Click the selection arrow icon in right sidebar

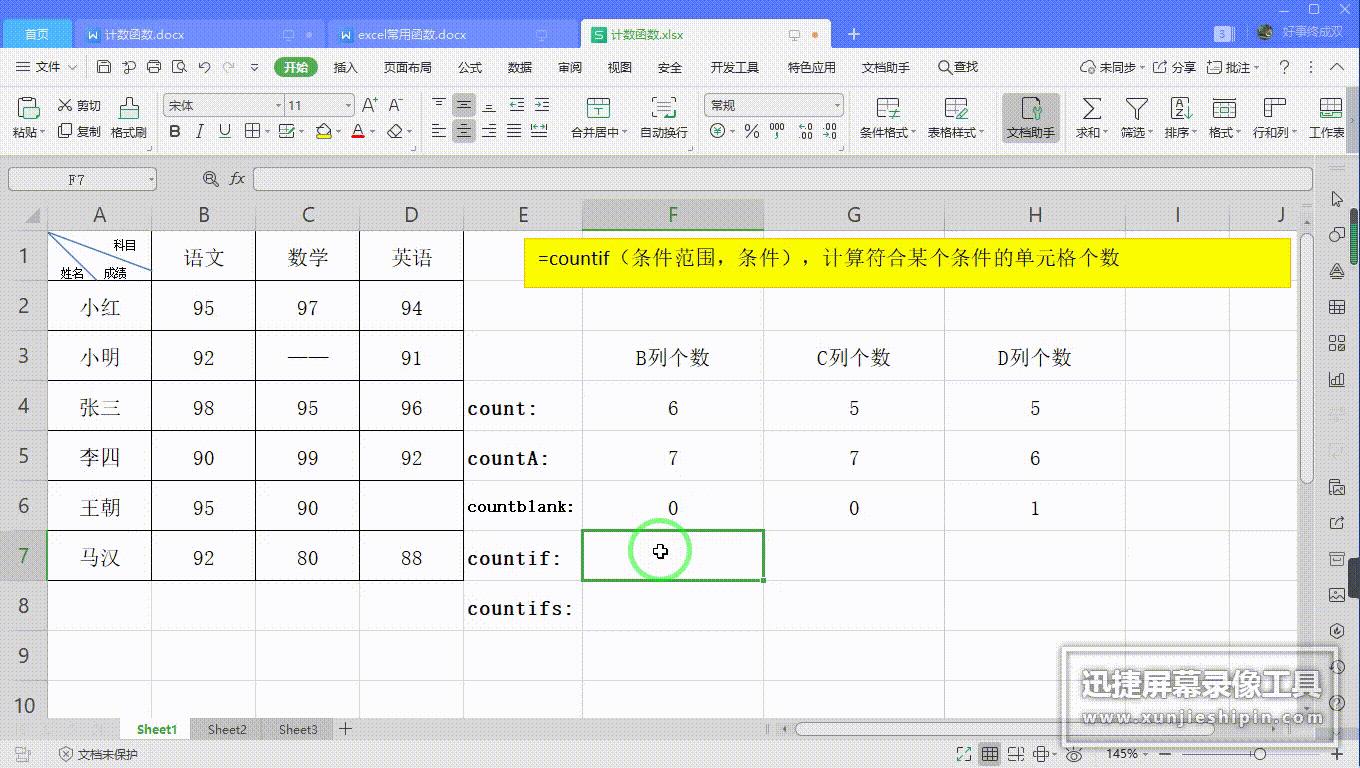1337,199
